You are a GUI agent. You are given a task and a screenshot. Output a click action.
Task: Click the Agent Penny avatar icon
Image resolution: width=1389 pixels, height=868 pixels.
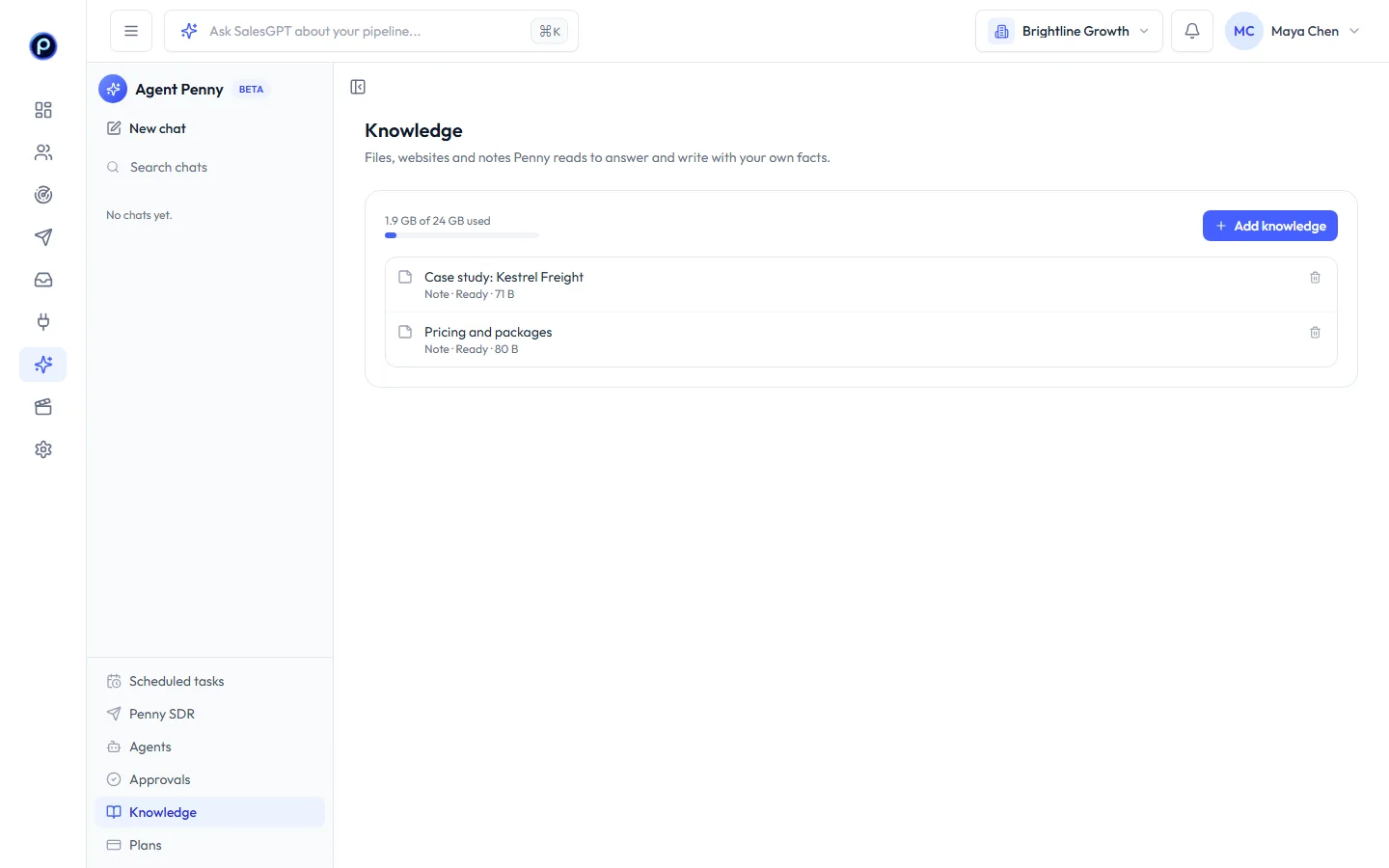click(x=113, y=90)
